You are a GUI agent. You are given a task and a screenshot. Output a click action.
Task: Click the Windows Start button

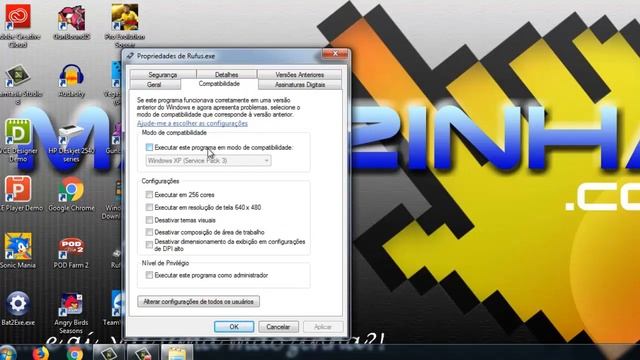pos(7,353)
